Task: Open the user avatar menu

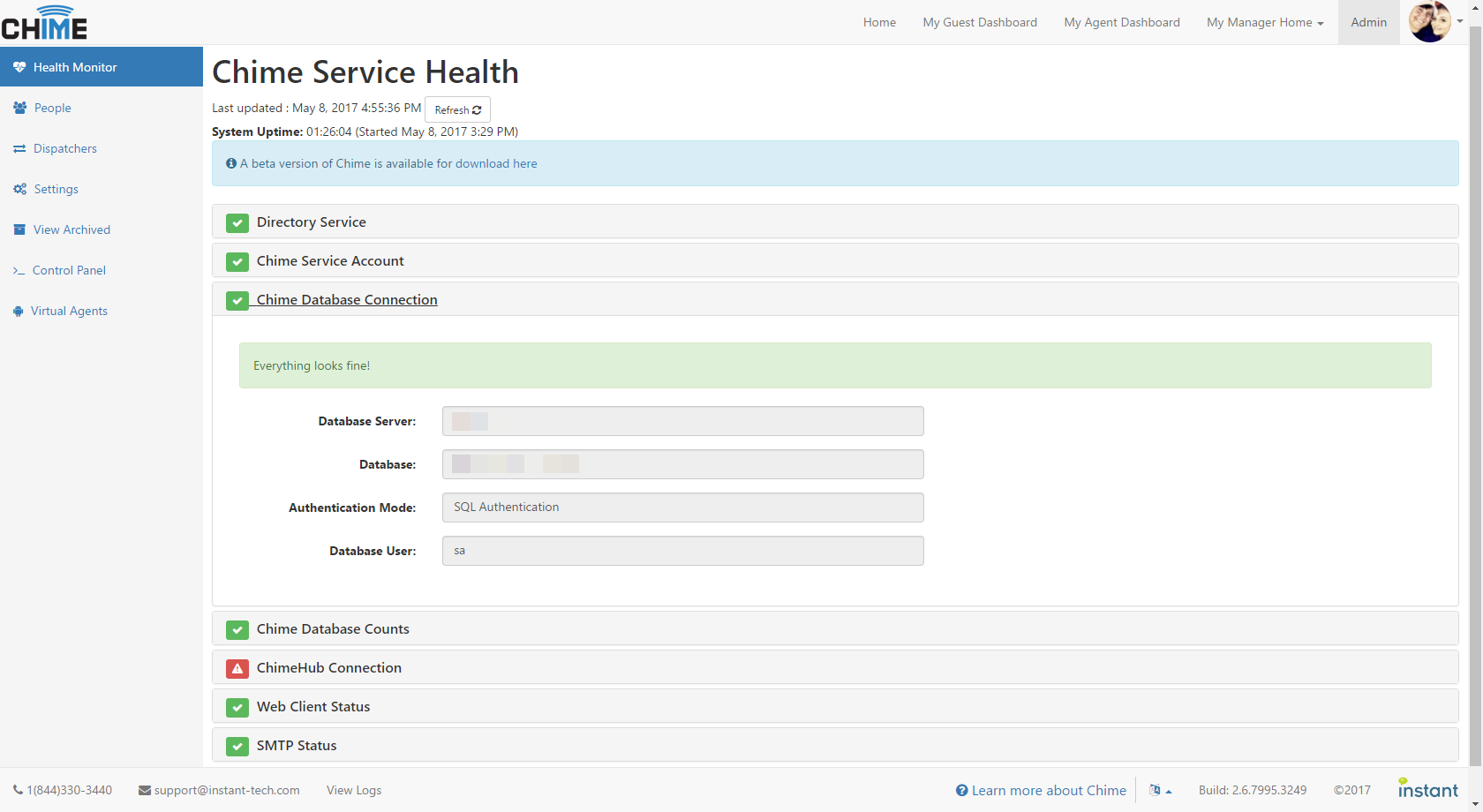Action: pyautogui.click(x=1436, y=22)
